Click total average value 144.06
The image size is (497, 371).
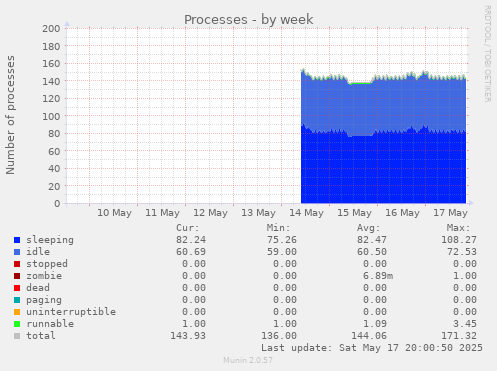[369, 336]
